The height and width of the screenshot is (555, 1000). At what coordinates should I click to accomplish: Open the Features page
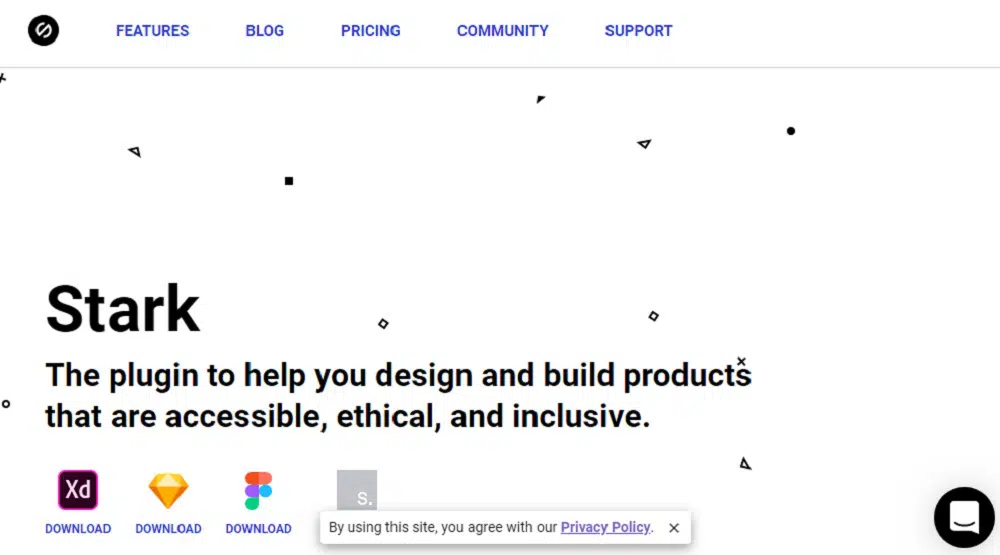(152, 31)
